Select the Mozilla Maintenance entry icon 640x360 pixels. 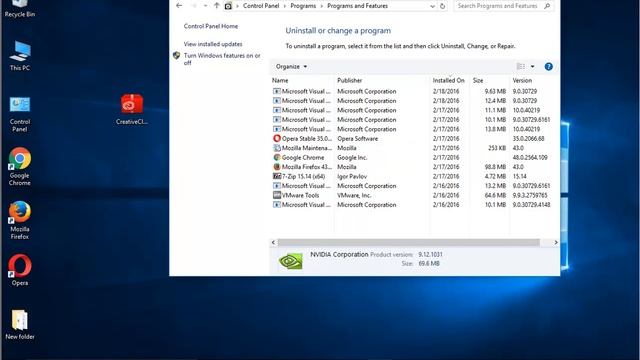click(277, 148)
